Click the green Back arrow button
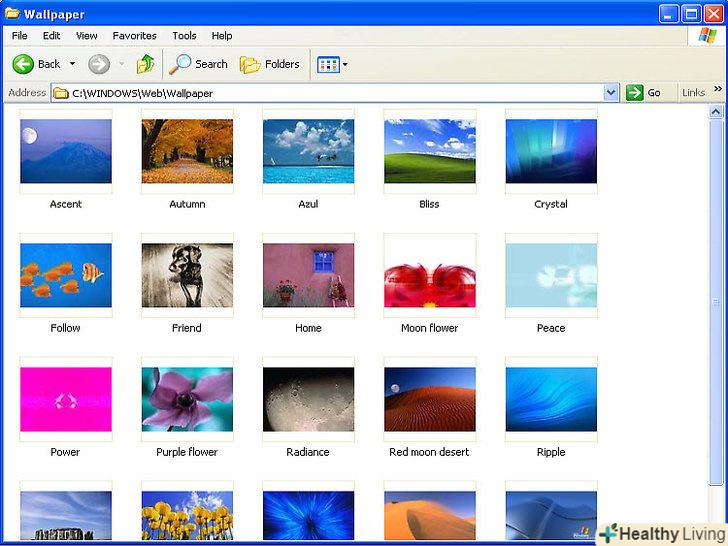This screenshot has width=728, height=546. (x=23, y=64)
